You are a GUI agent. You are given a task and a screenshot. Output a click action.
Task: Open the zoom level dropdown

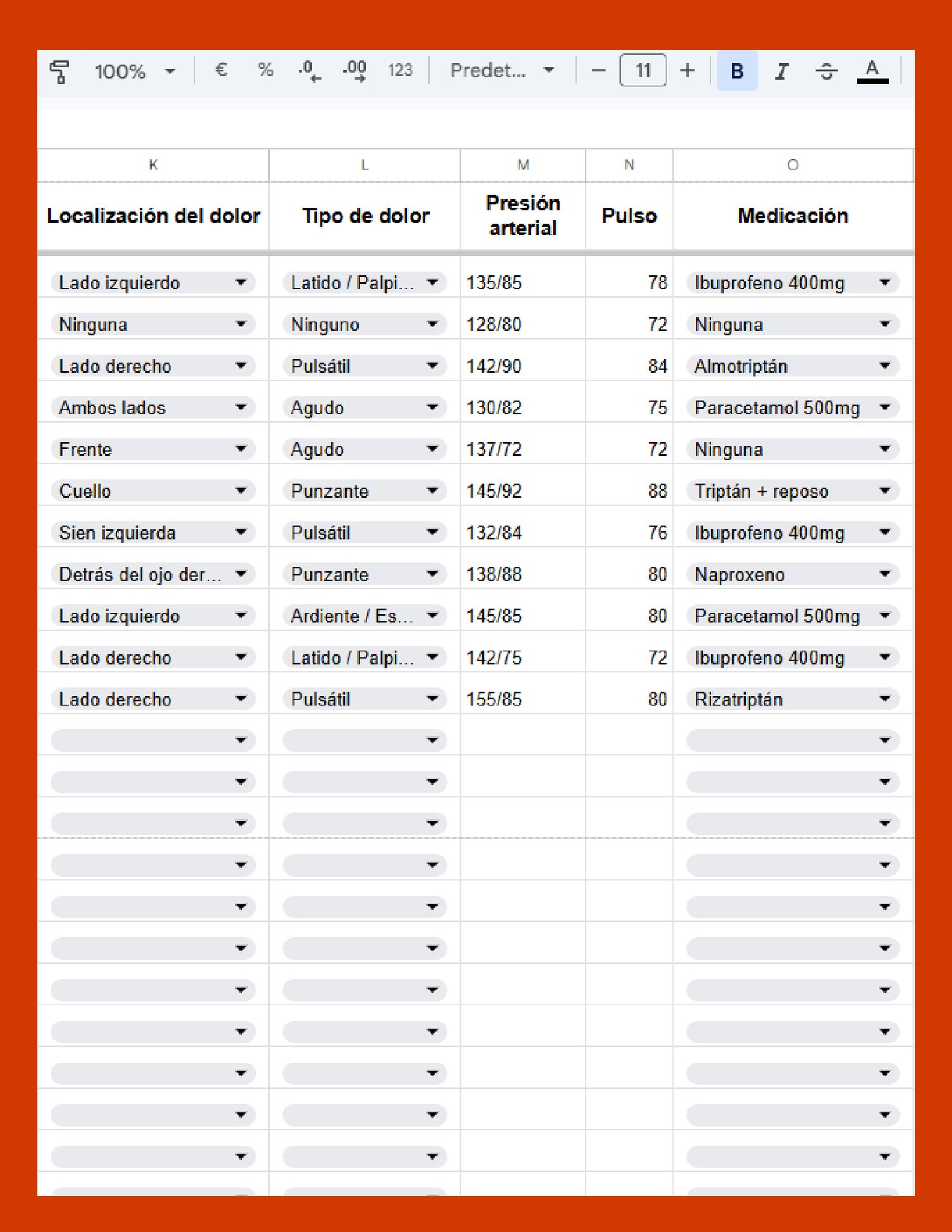(x=133, y=70)
